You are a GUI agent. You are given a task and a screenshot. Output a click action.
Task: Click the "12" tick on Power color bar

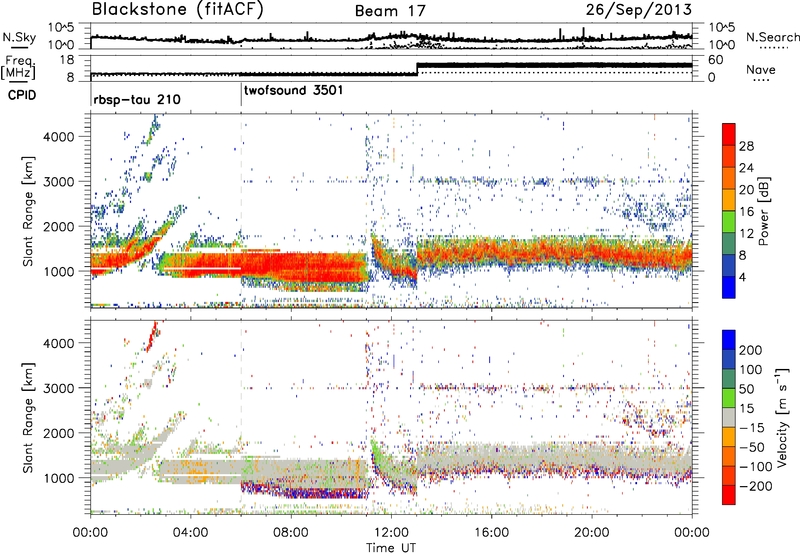746,234
